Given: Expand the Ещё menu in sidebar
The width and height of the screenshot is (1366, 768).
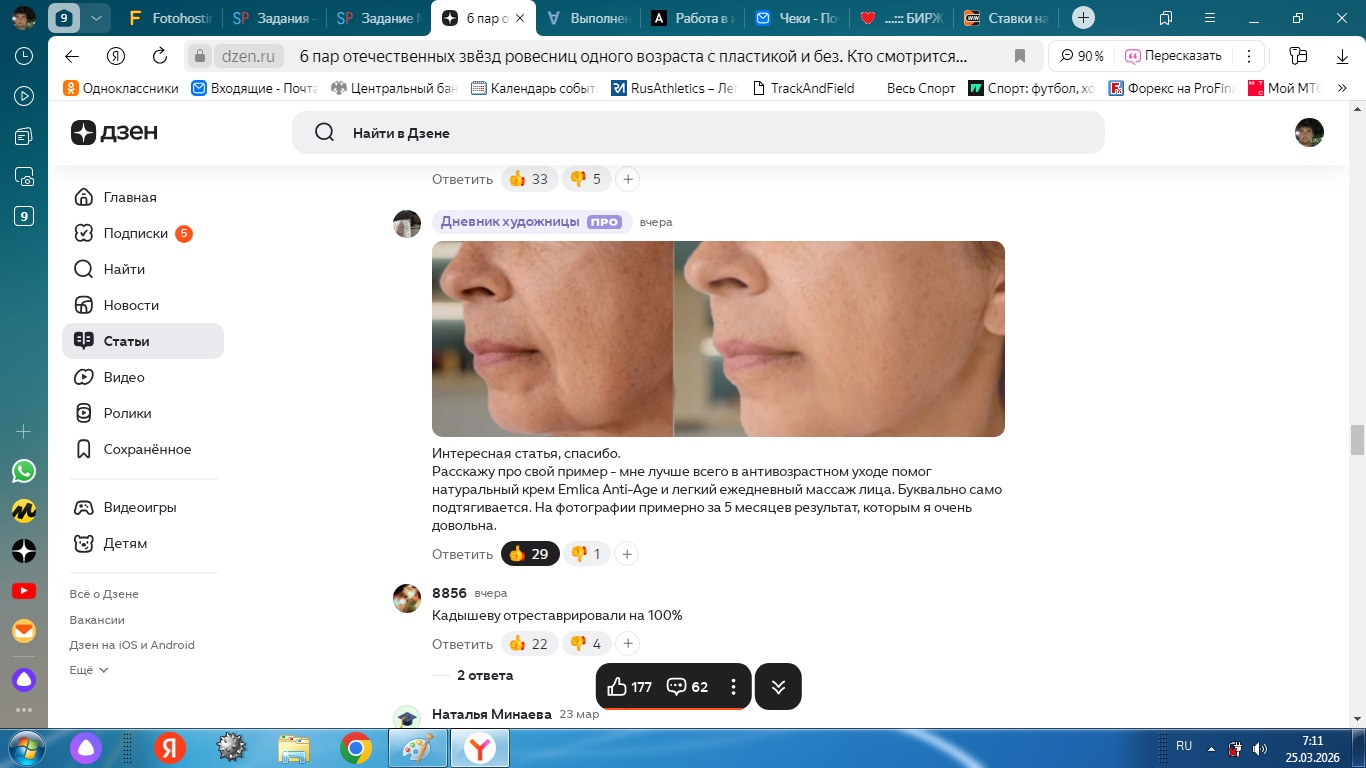Looking at the screenshot, I should [89, 670].
